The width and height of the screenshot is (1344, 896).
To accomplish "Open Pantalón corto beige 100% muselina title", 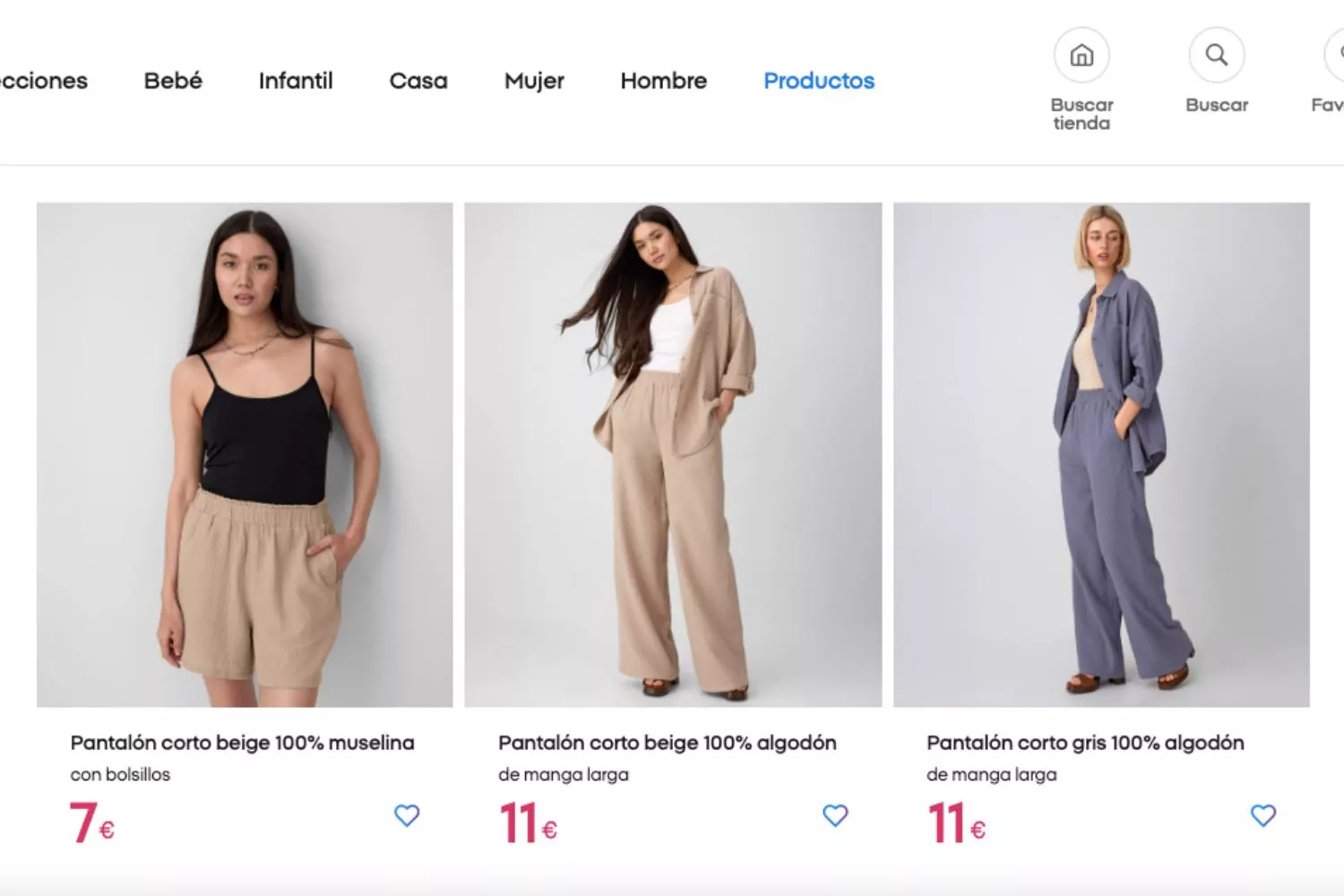I will 242,743.
